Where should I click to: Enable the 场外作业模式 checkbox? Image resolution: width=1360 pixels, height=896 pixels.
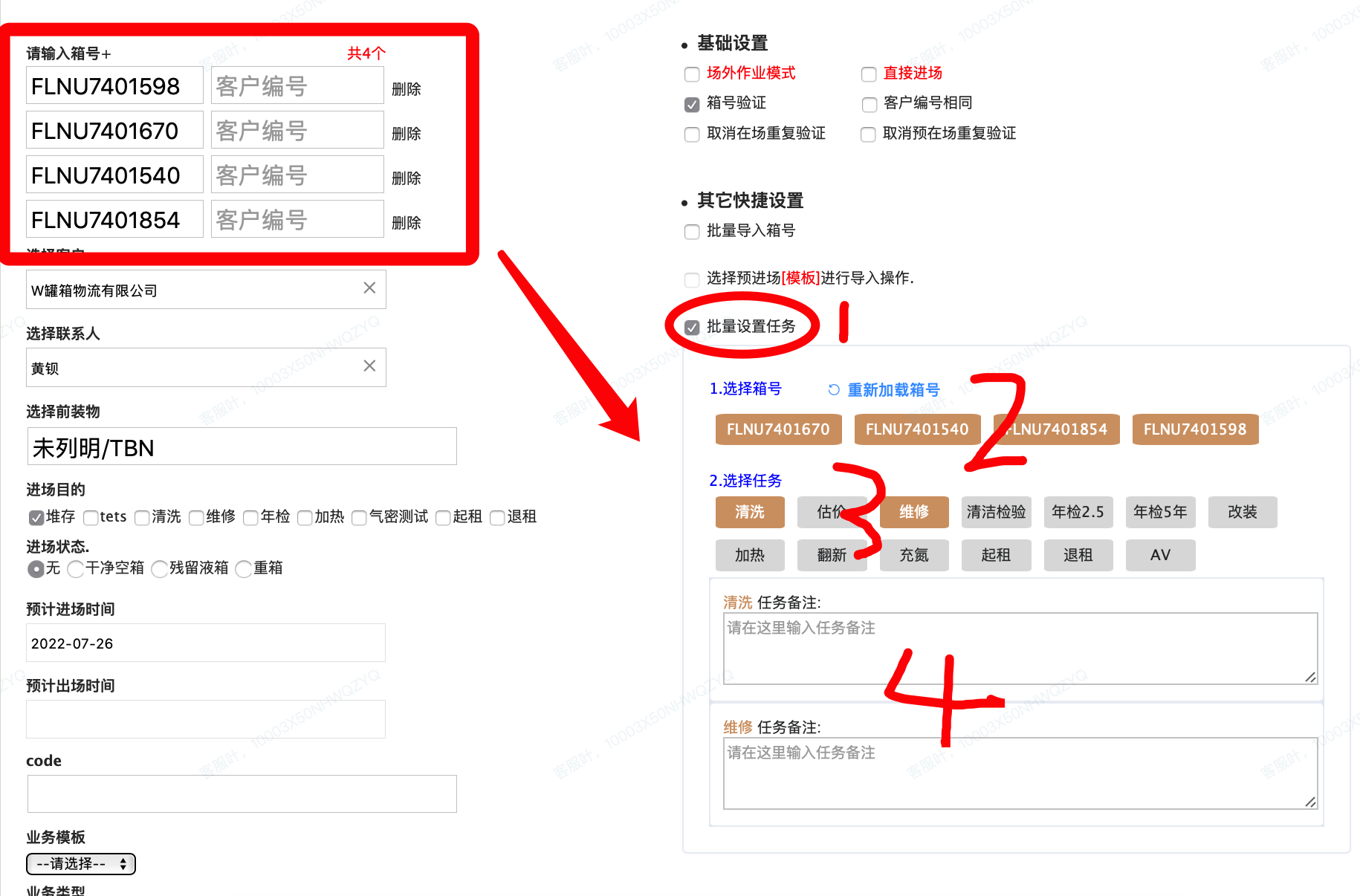tap(692, 74)
